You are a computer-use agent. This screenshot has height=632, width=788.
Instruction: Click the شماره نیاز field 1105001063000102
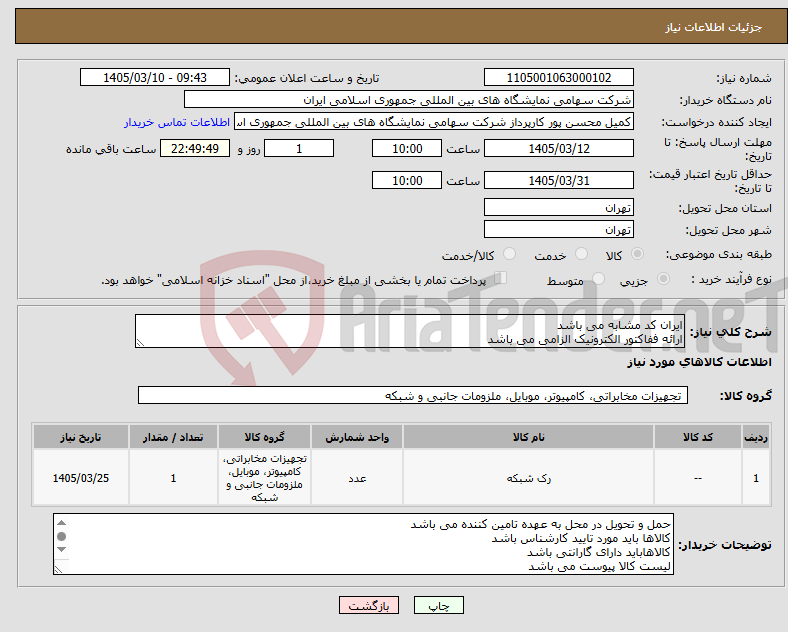point(558,78)
